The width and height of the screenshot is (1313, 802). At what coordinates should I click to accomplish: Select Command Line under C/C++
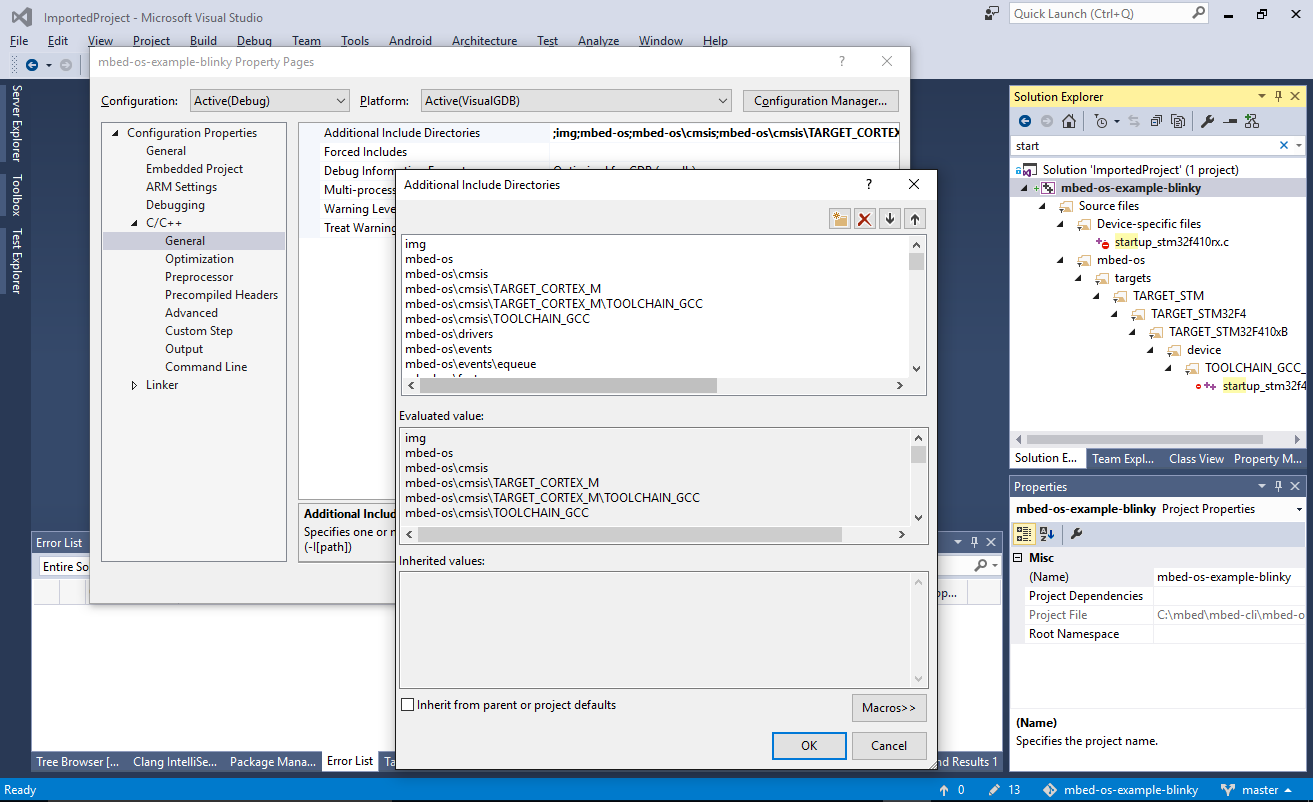pyautogui.click(x=206, y=367)
